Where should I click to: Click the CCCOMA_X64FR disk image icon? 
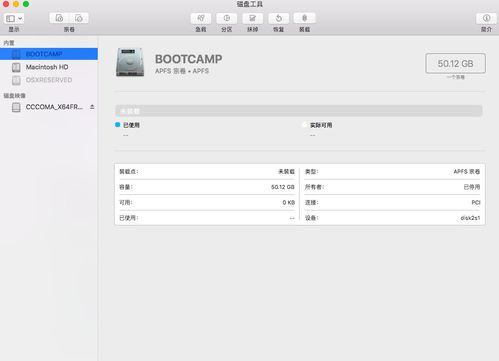pos(16,107)
